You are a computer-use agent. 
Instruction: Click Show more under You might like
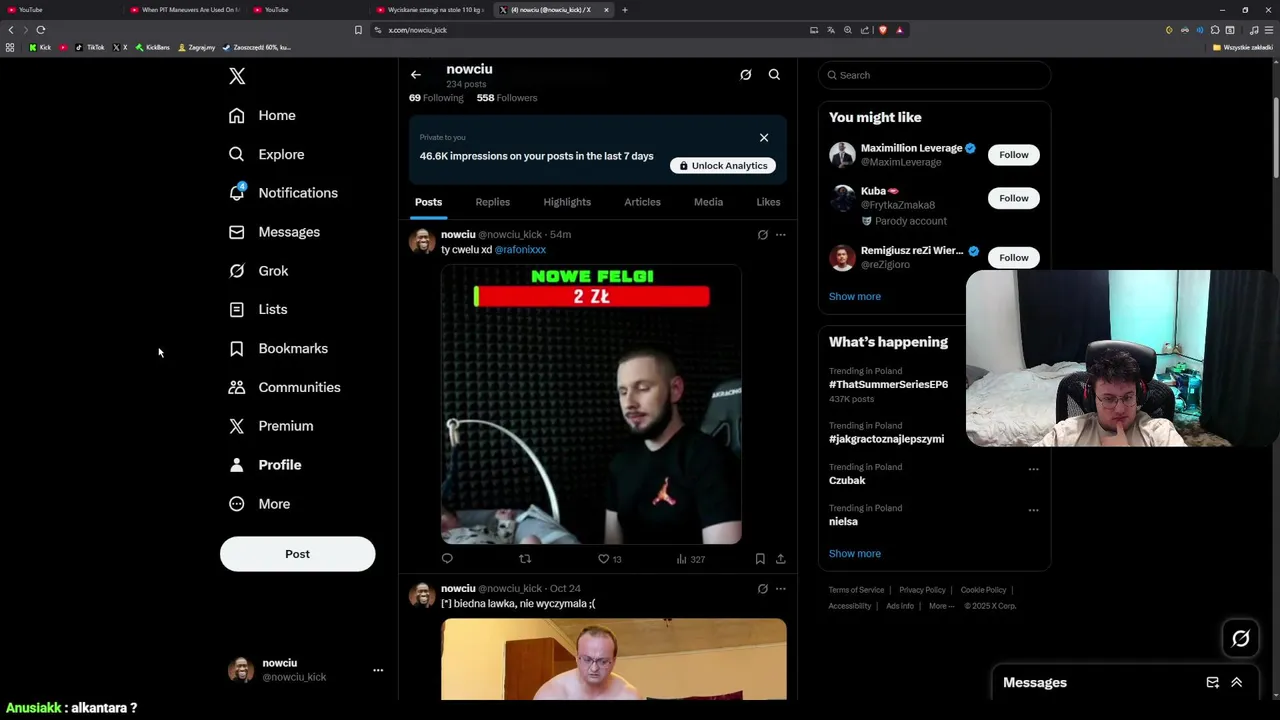[855, 297]
